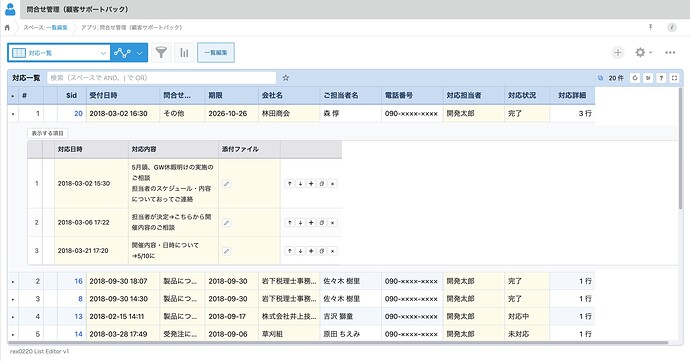Add a row after subtable row 3
The height and width of the screenshot is (361, 690).
click(x=311, y=251)
